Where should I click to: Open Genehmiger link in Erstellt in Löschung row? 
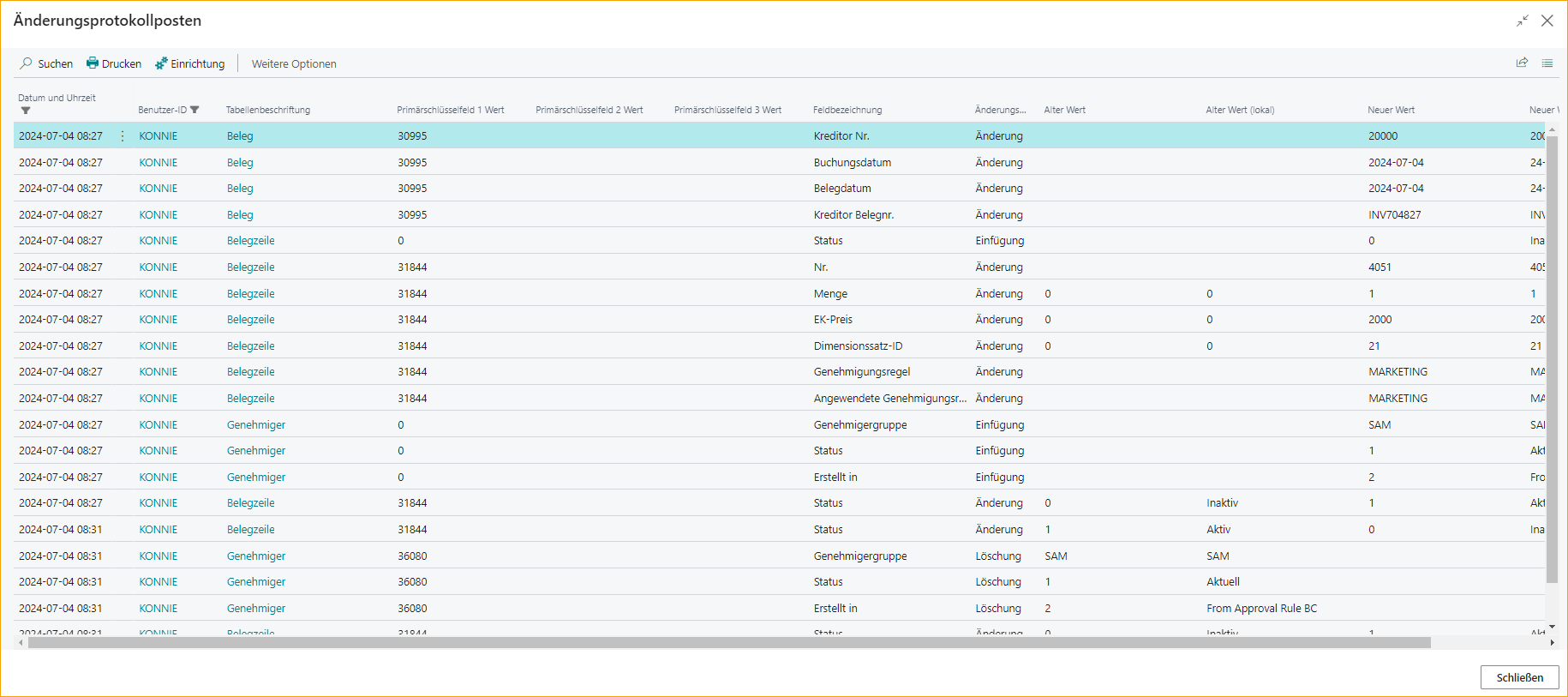(x=256, y=609)
